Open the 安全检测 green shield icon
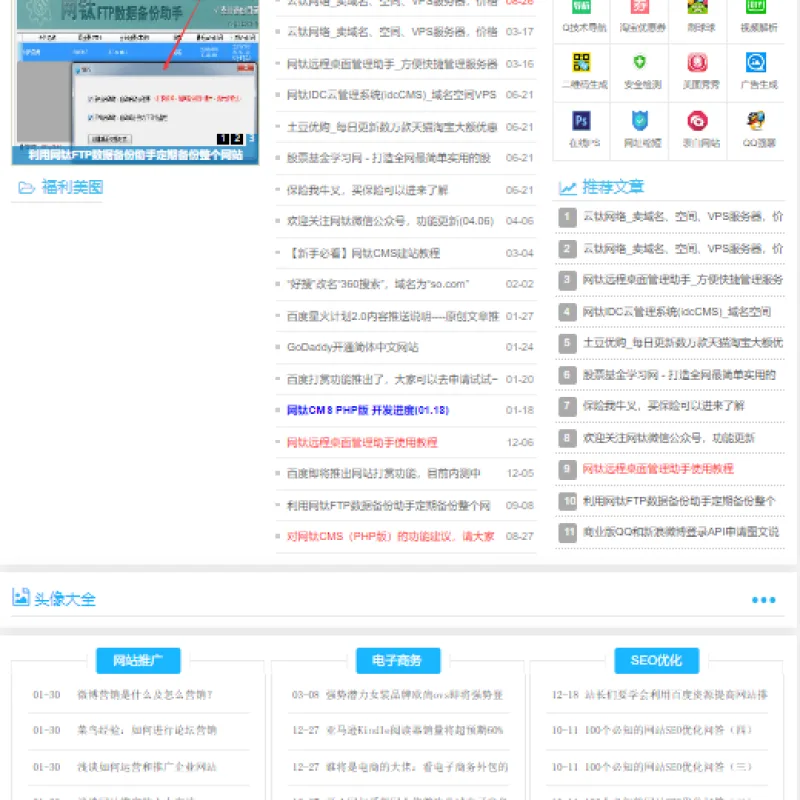This screenshot has height=800, width=800. pos(640,62)
